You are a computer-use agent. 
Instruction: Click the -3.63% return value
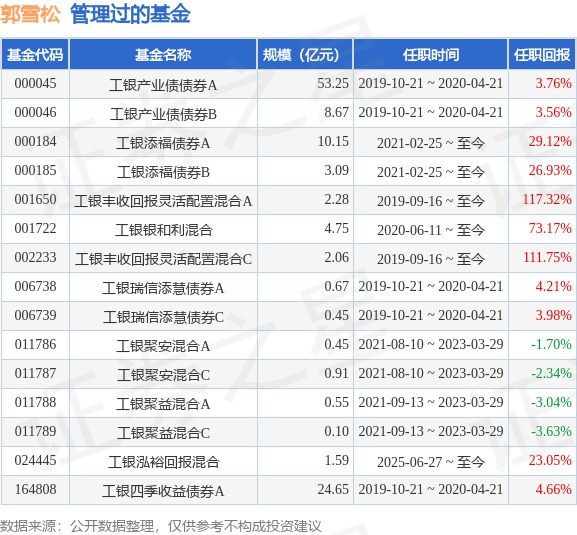551,431
